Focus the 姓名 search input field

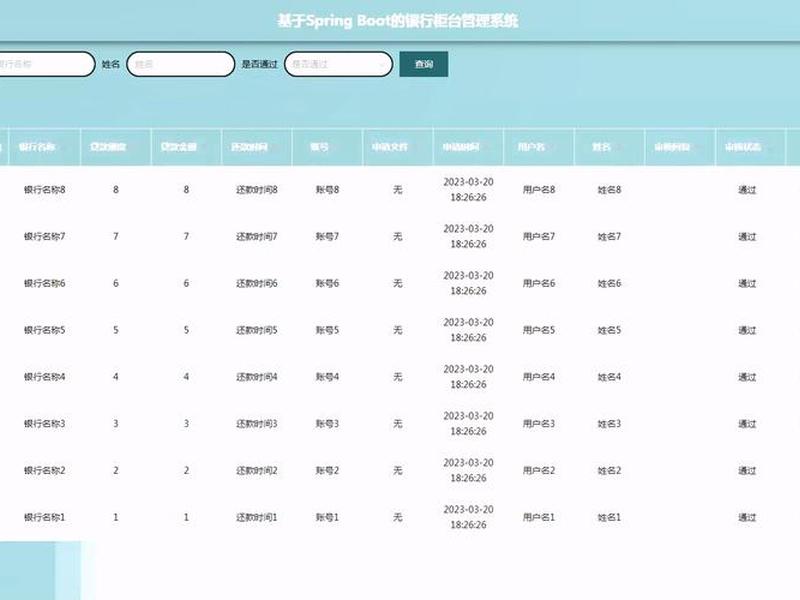[x=181, y=64]
